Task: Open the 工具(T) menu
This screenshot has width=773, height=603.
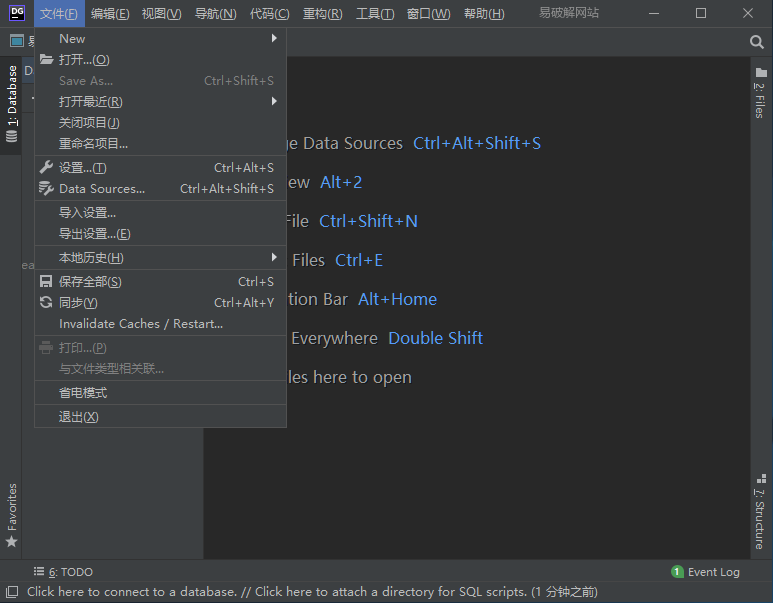Action: tap(375, 14)
